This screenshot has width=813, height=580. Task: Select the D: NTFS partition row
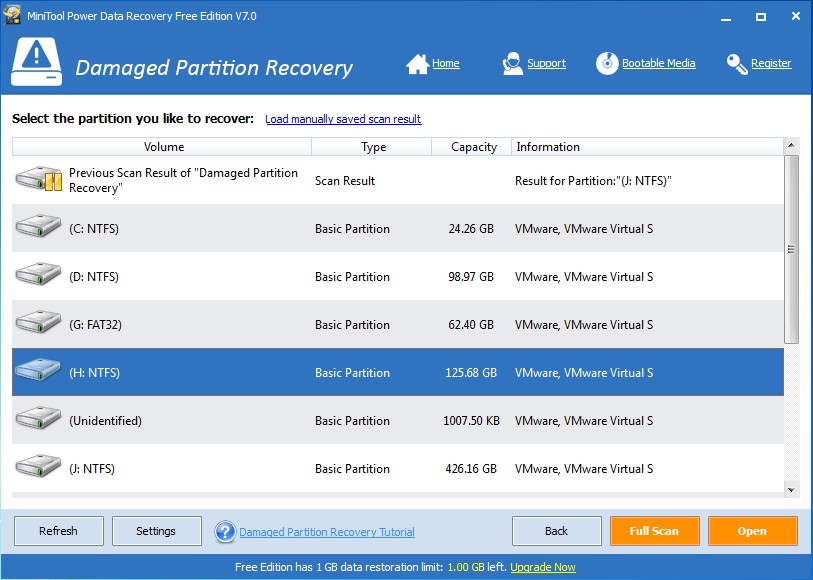(x=398, y=276)
